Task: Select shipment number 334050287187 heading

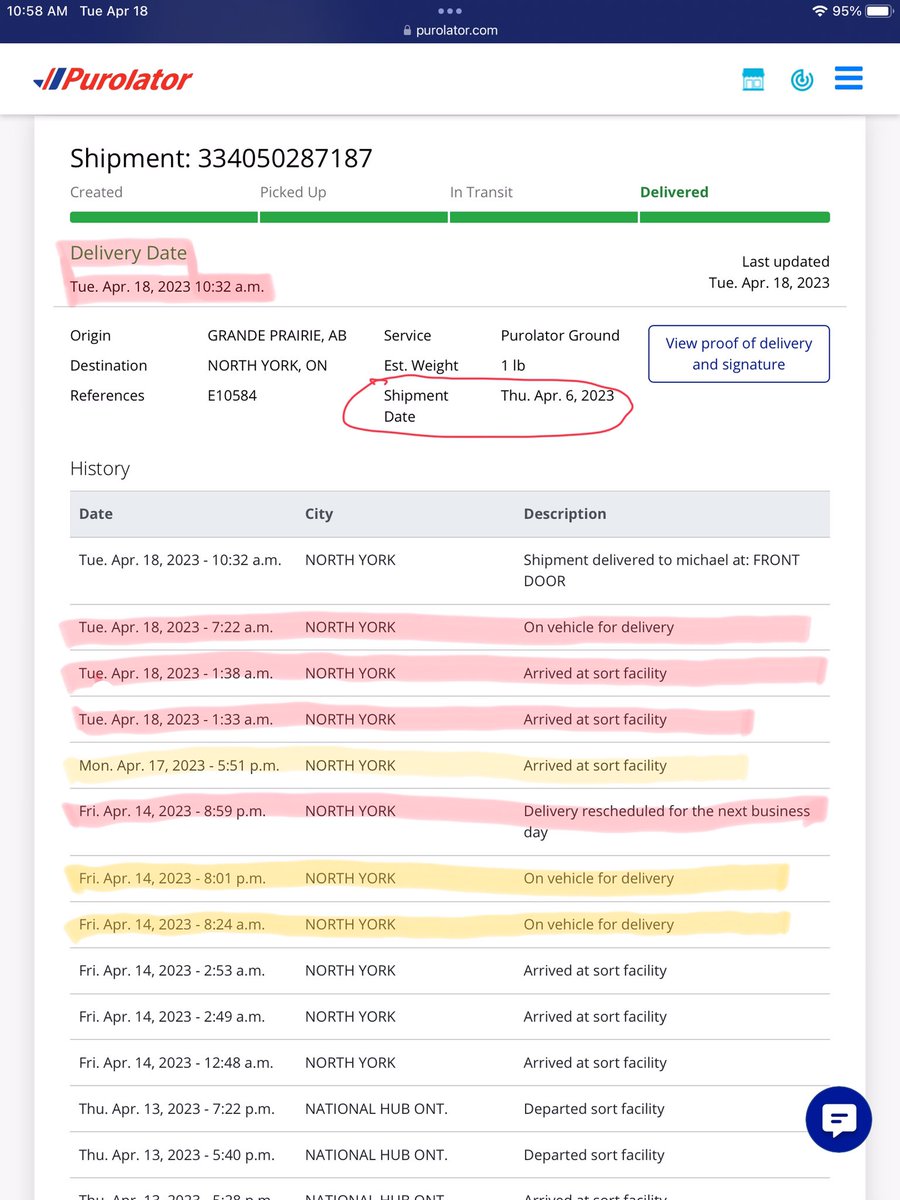Action: click(x=221, y=158)
